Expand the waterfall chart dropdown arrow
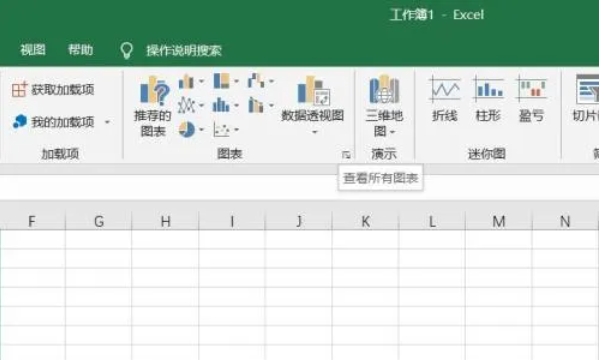Image resolution: width=604 pixels, height=360 pixels. click(271, 81)
